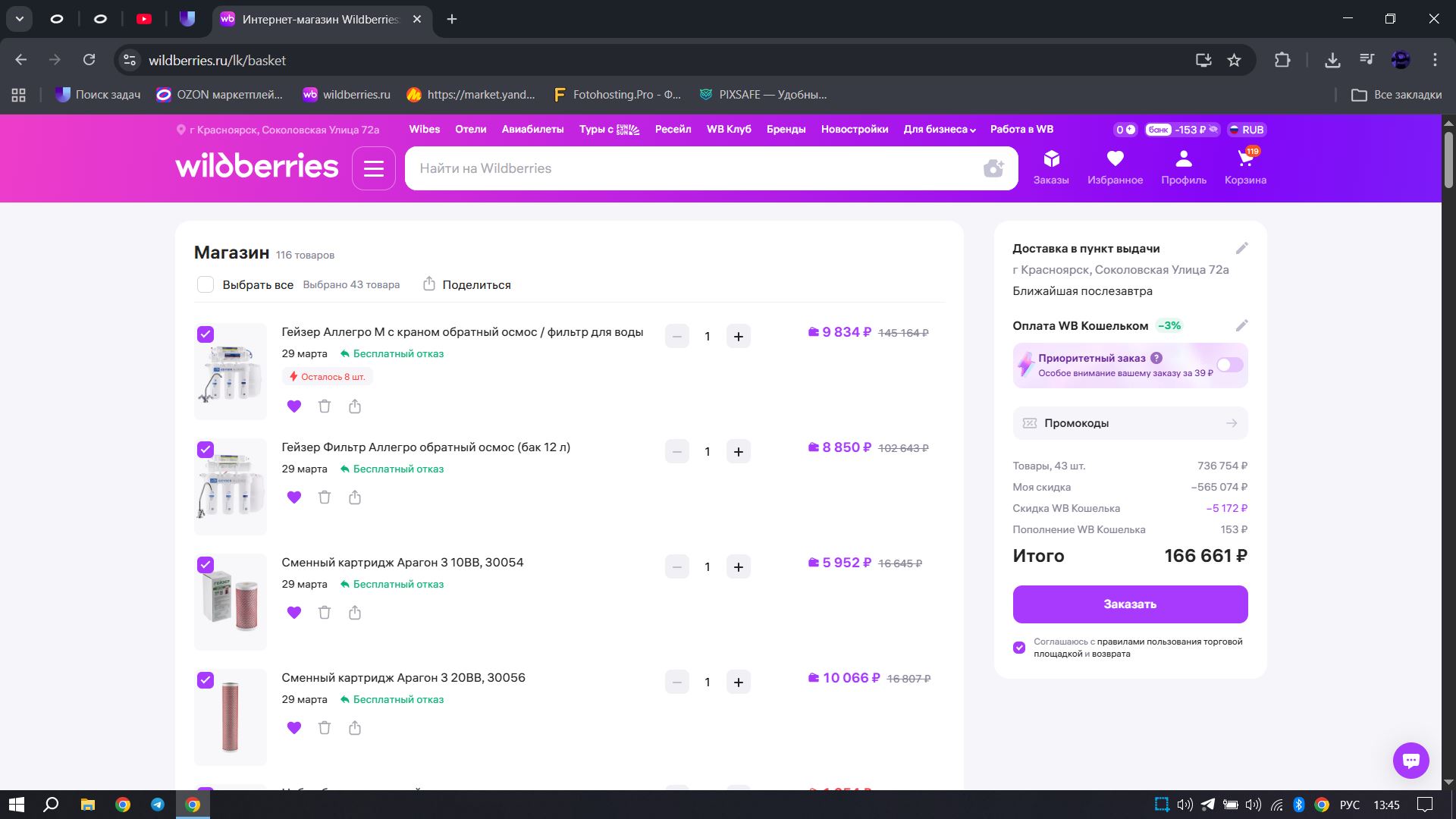Remove Гейзер Фильтр Аллегро from favorites heart

[294, 497]
